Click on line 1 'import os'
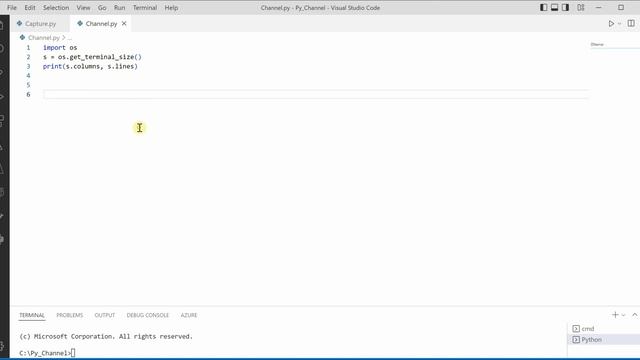 [x=60, y=47]
